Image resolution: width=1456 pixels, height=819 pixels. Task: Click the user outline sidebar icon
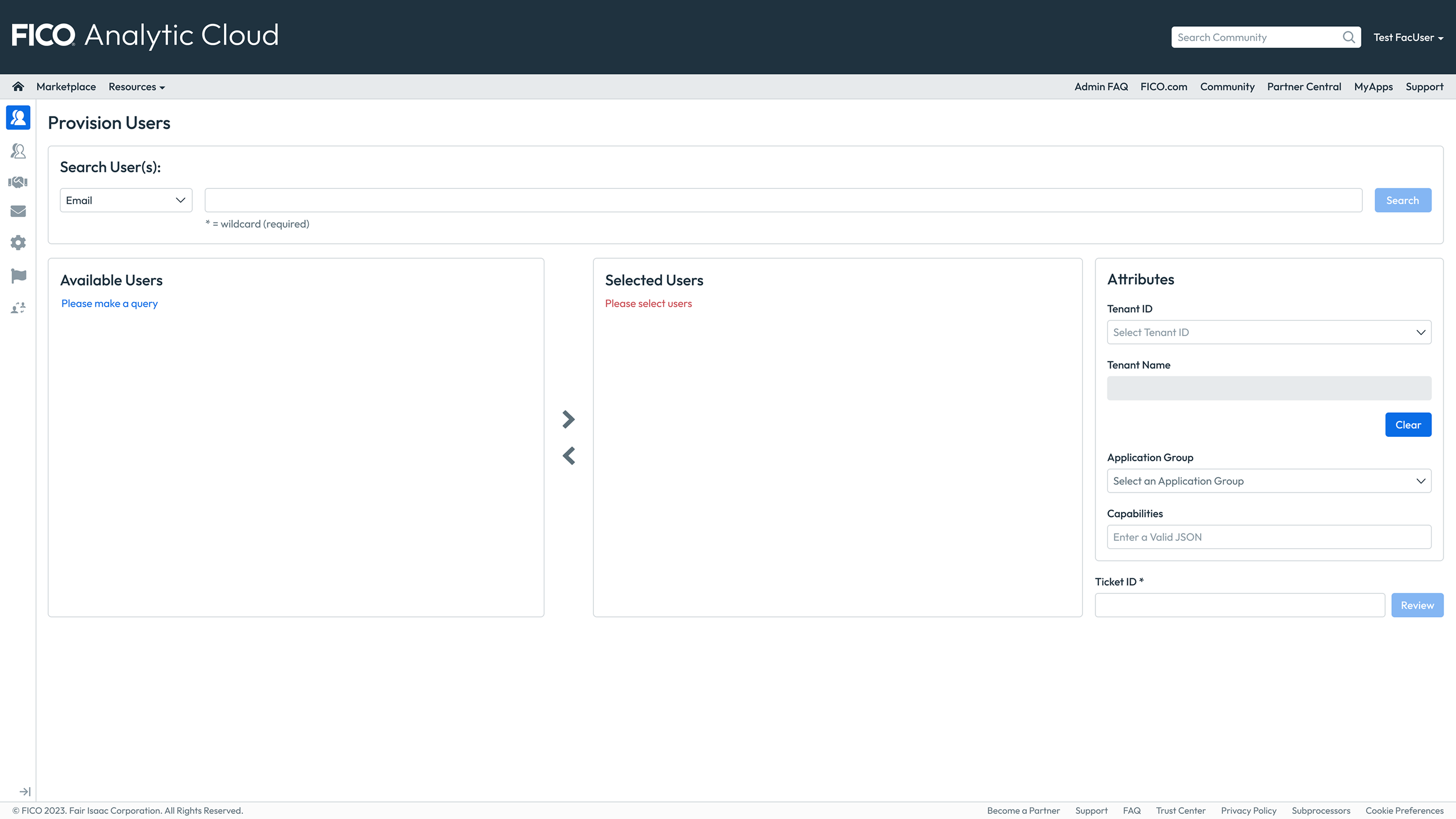[x=18, y=151]
